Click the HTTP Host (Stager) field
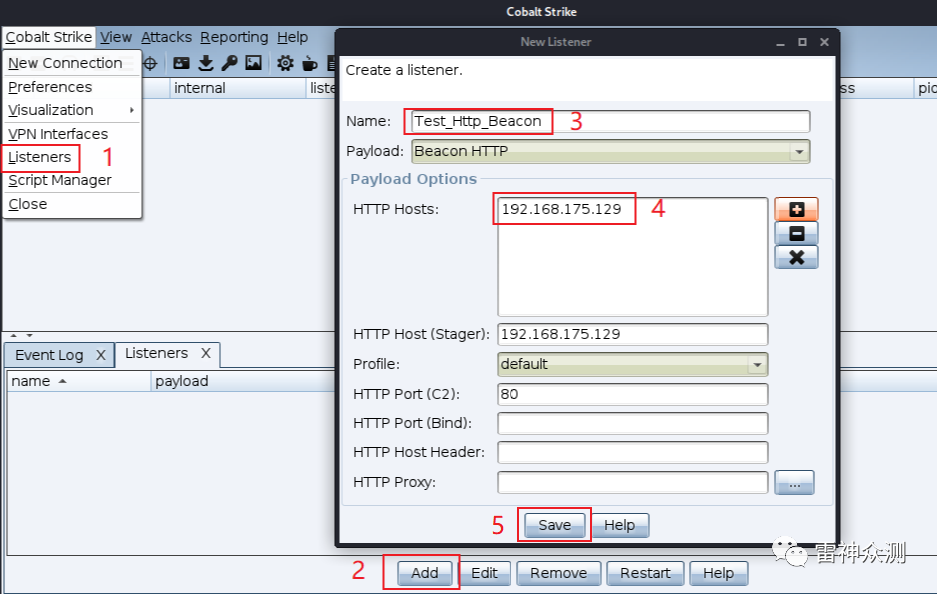937x594 pixels. 632,334
